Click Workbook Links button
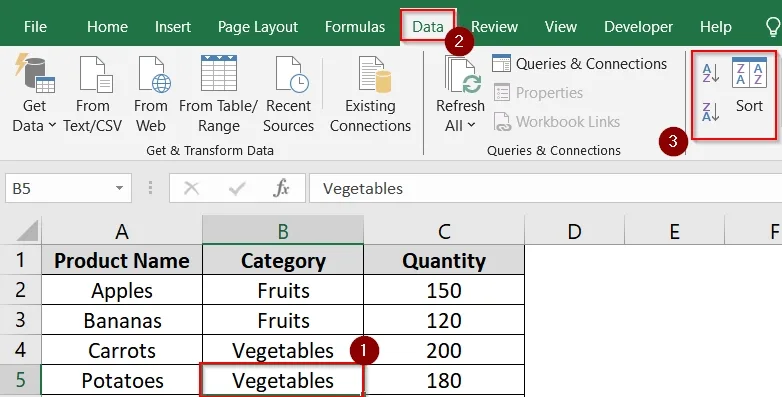 tap(557, 122)
